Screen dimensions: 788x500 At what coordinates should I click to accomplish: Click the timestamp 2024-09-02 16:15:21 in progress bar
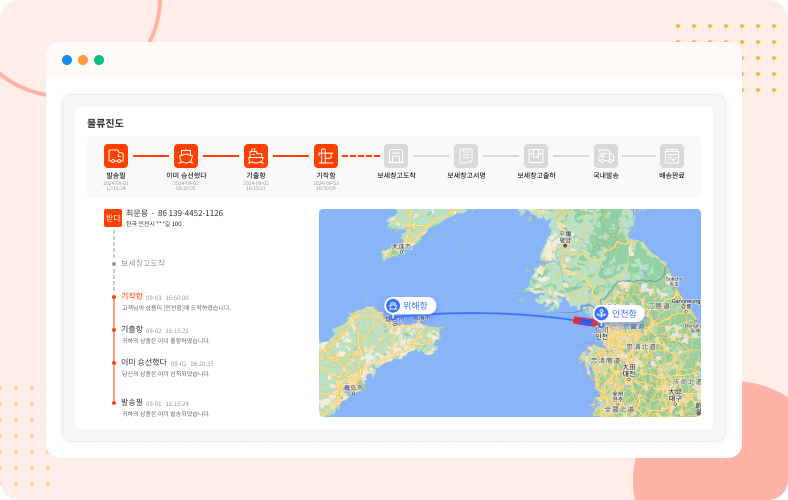(x=256, y=185)
